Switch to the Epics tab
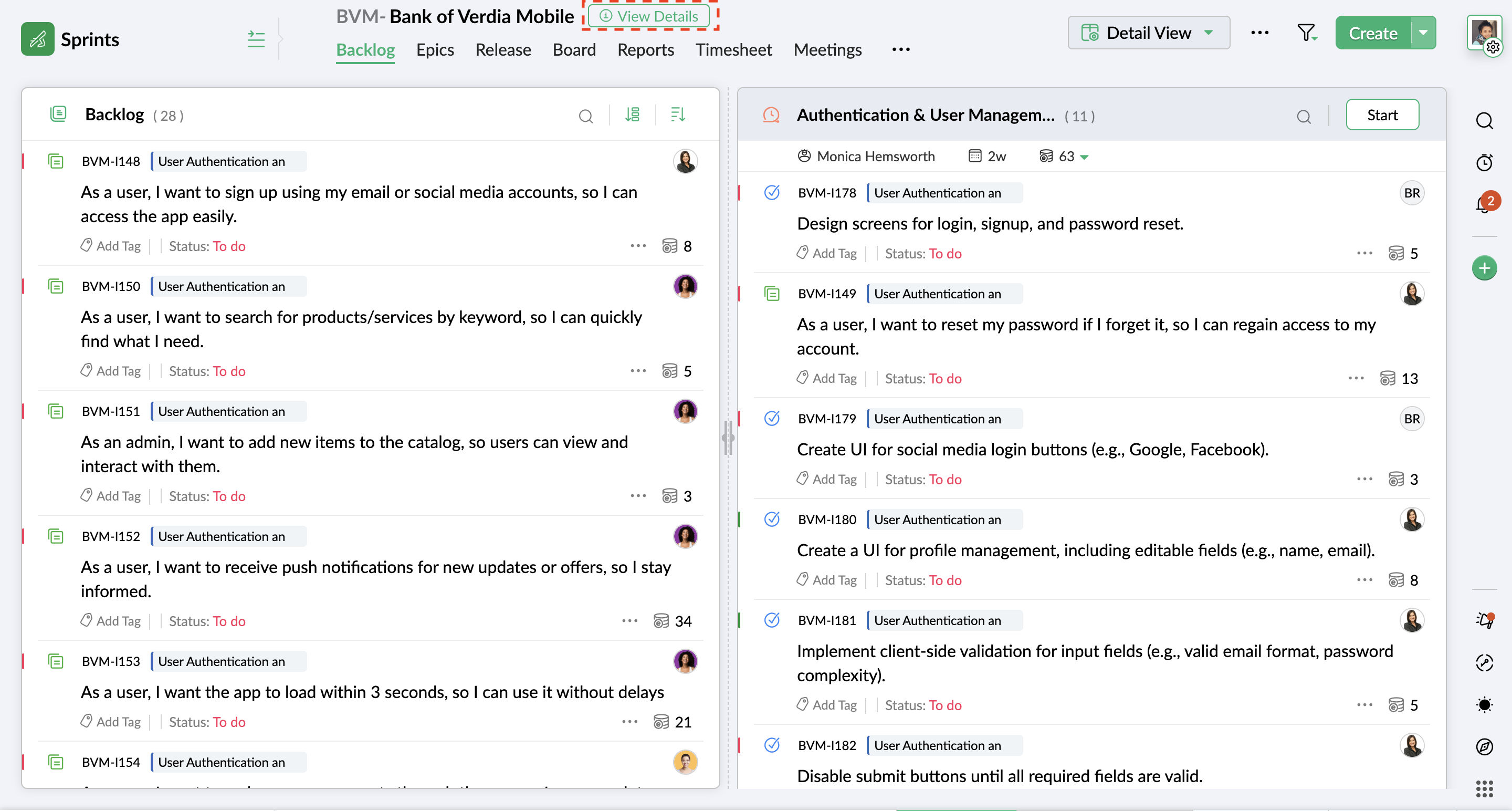Viewport: 1512px width, 811px height. click(x=435, y=50)
